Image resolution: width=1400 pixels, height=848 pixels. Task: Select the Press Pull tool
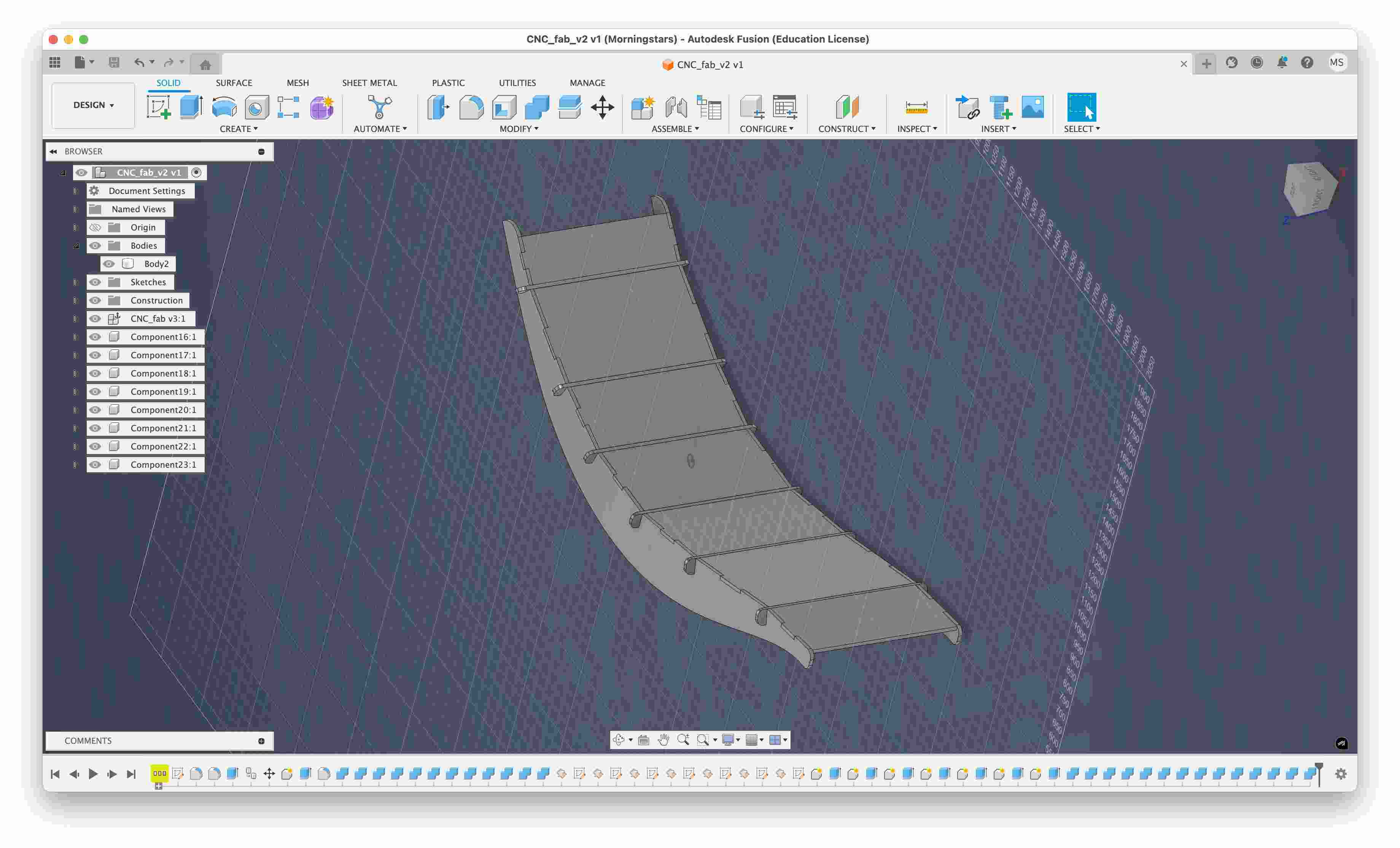pyautogui.click(x=438, y=107)
